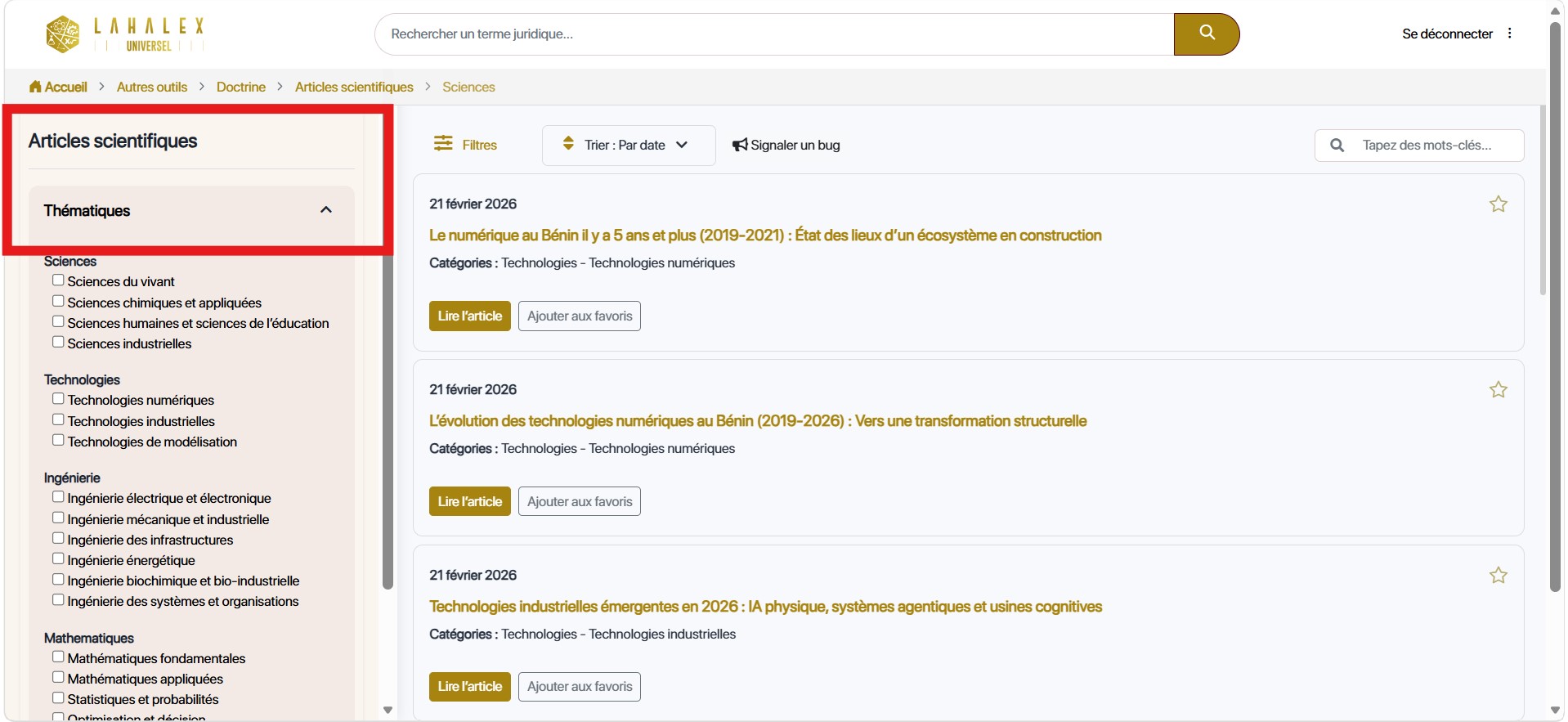
Task: Click Lire l'article for Le numérique au Bénin
Action: click(470, 316)
